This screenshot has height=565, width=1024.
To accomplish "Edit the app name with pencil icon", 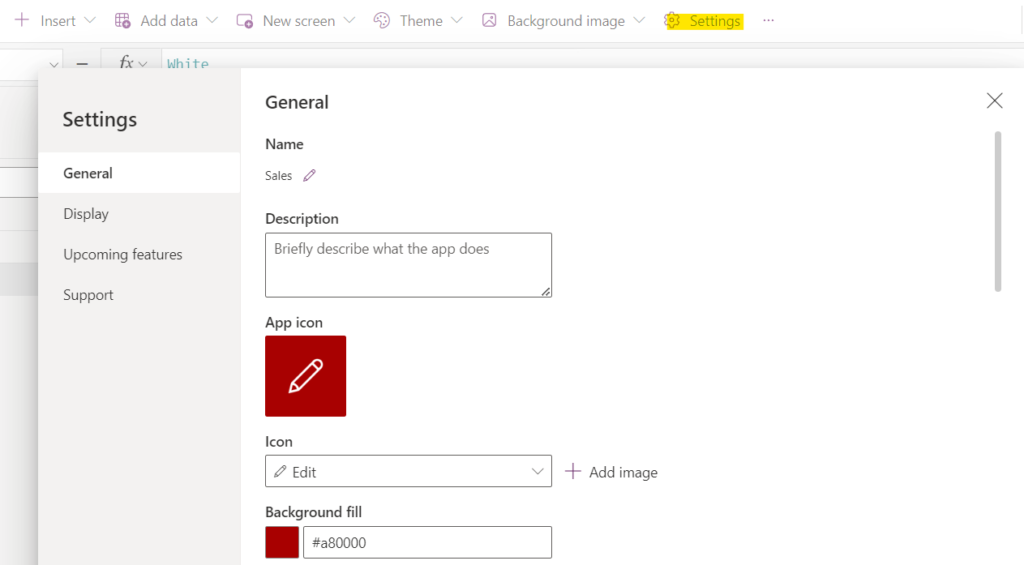I will [x=310, y=175].
